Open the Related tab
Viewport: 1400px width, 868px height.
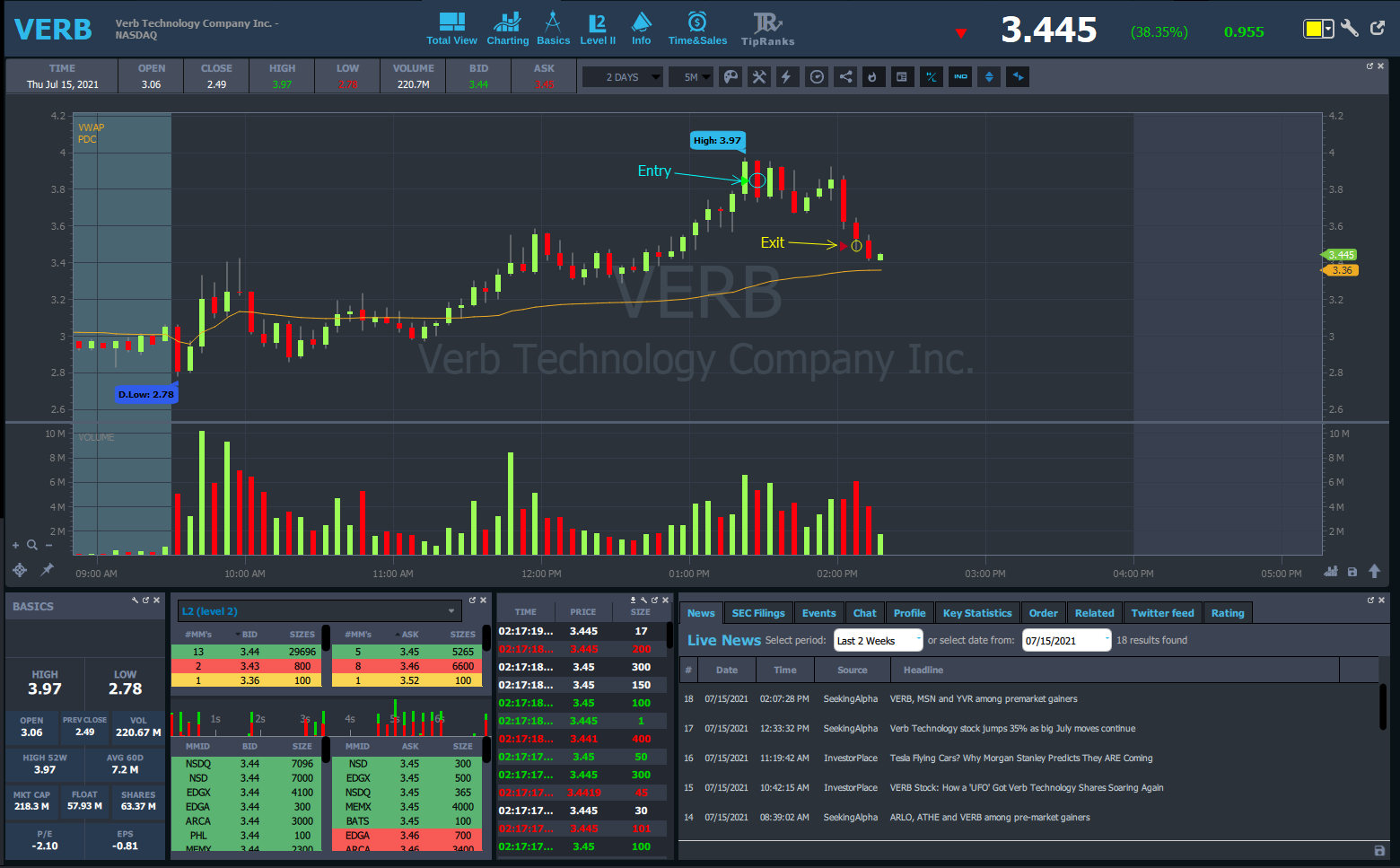(1095, 613)
